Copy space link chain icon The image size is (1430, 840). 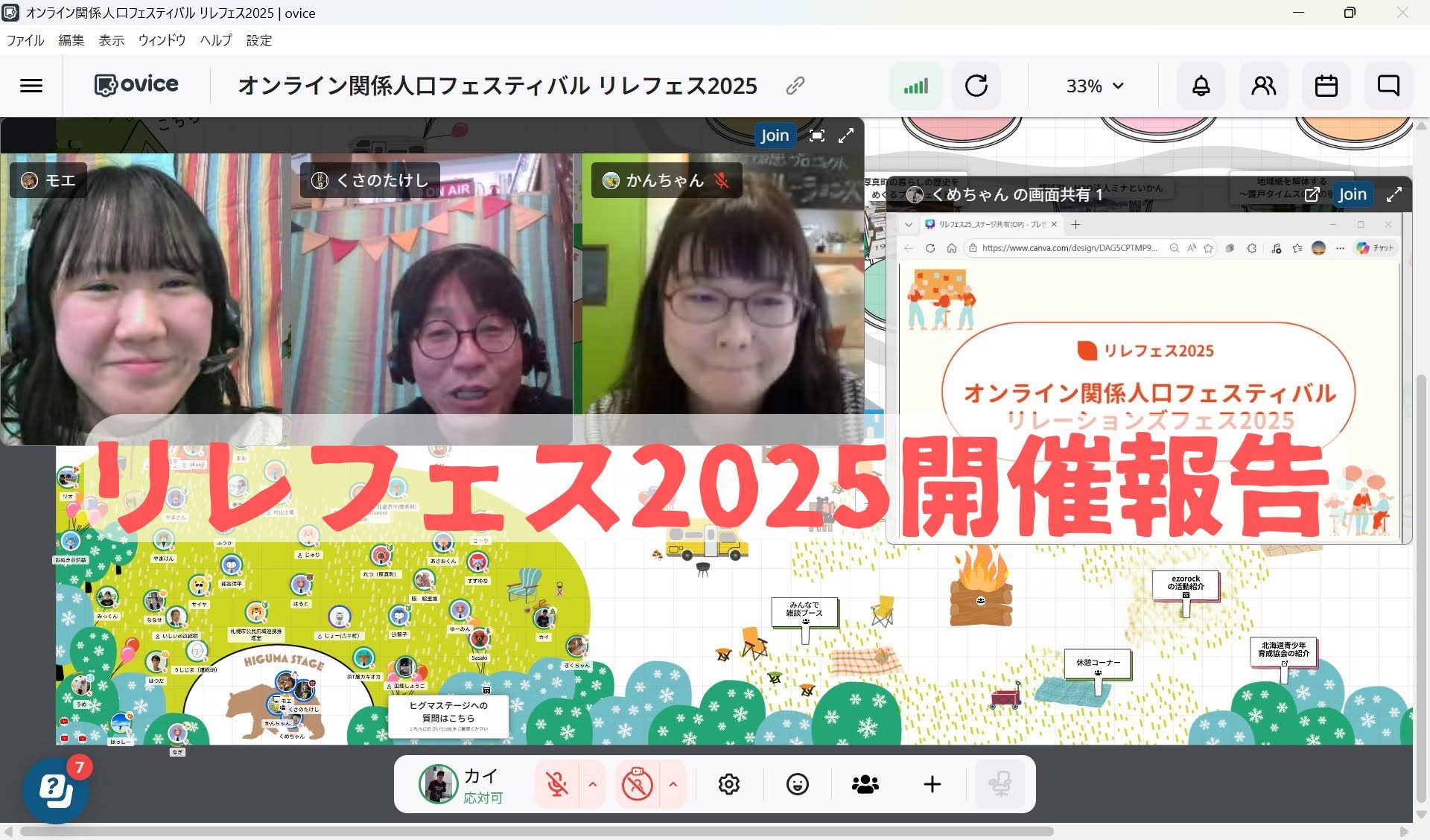[795, 86]
